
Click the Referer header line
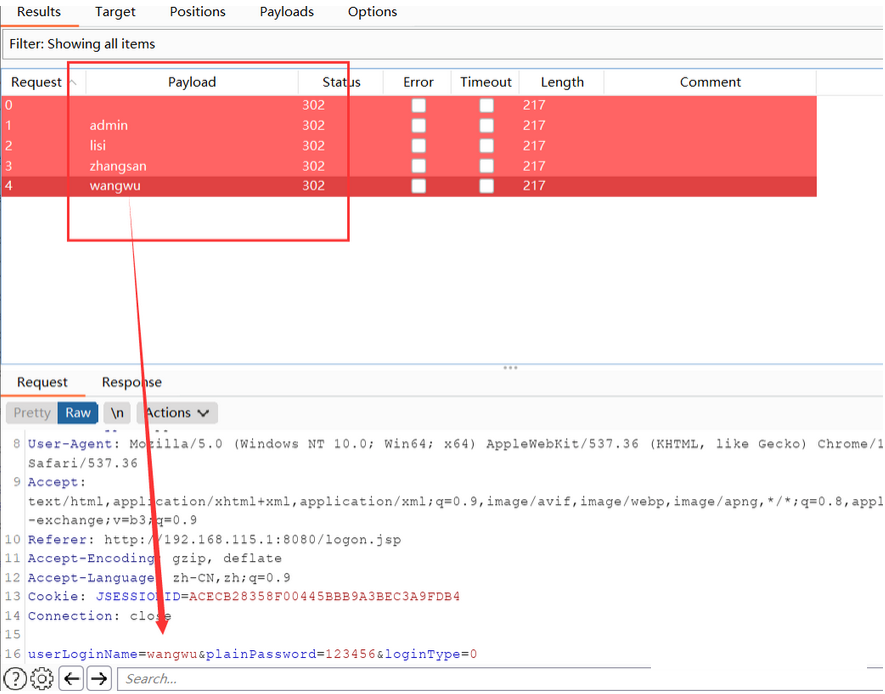(x=214, y=540)
